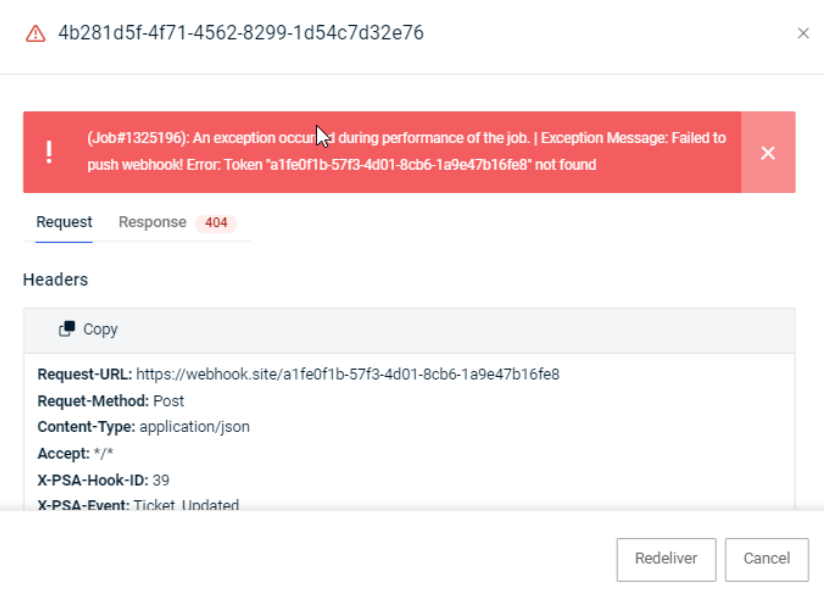The width and height of the screenshot is (824, 606).
Task: Close the webhook details dialog
Action: 802,33
